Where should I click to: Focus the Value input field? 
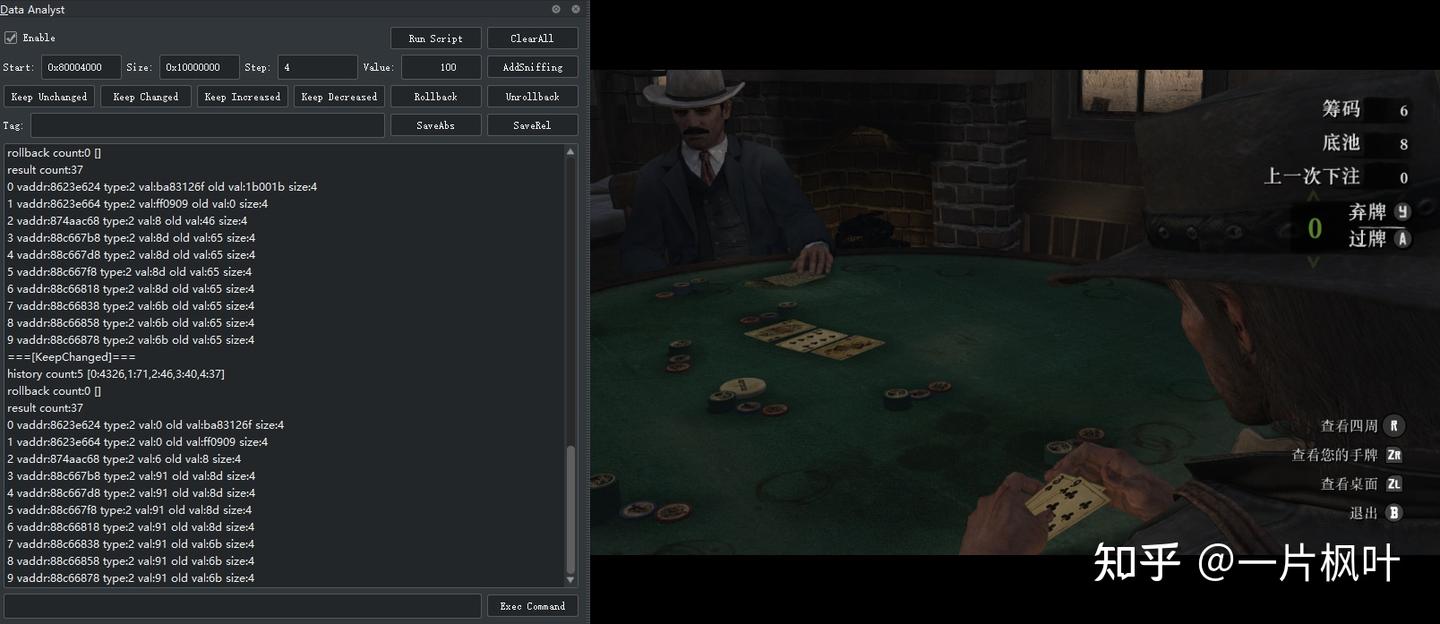(441, 67)
